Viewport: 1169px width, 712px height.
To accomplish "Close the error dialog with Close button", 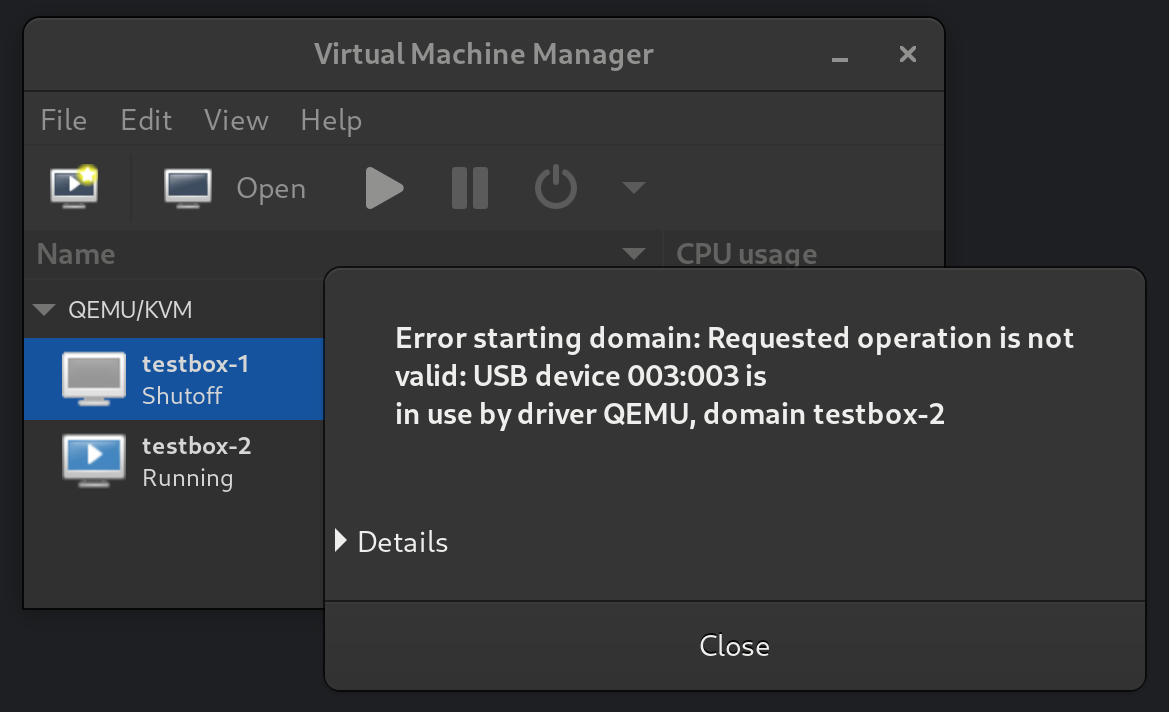I will (734, 646).
